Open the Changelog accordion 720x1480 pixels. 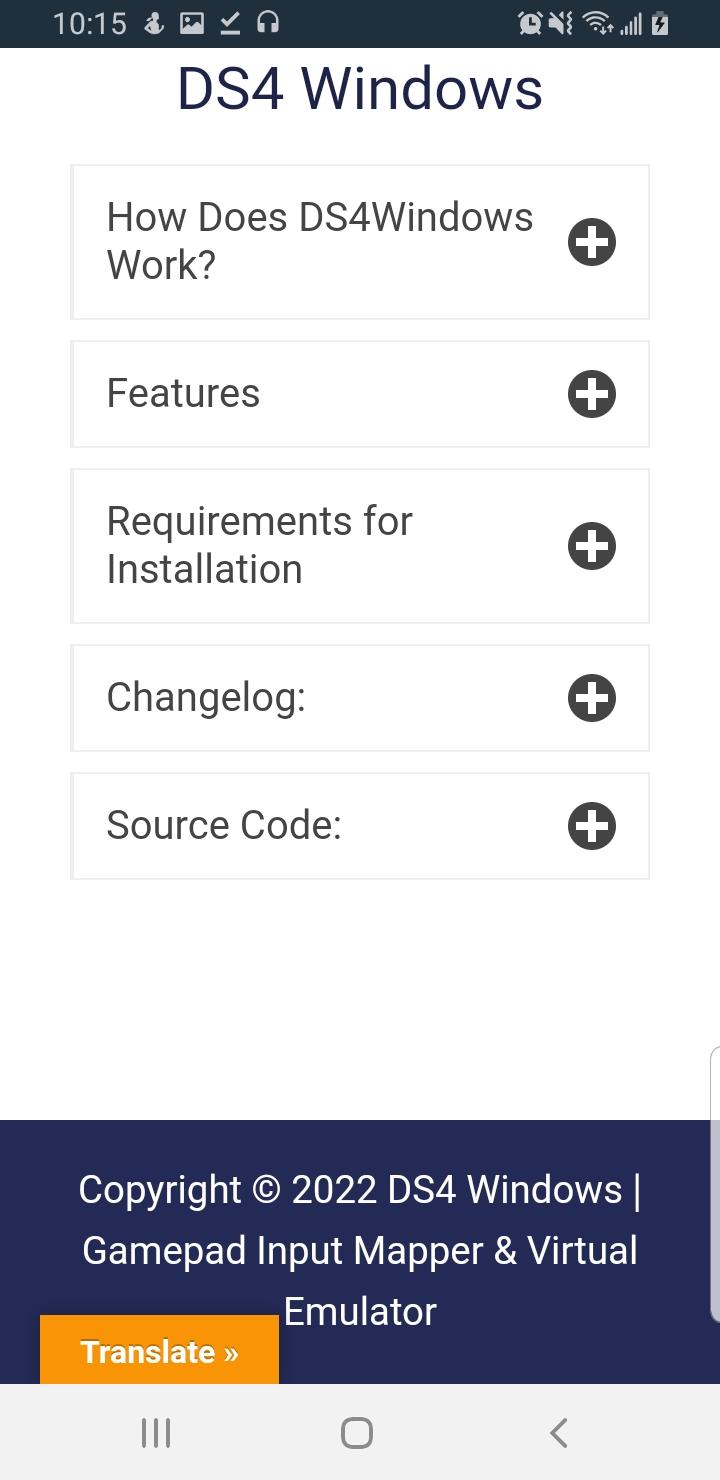(360, 698)
